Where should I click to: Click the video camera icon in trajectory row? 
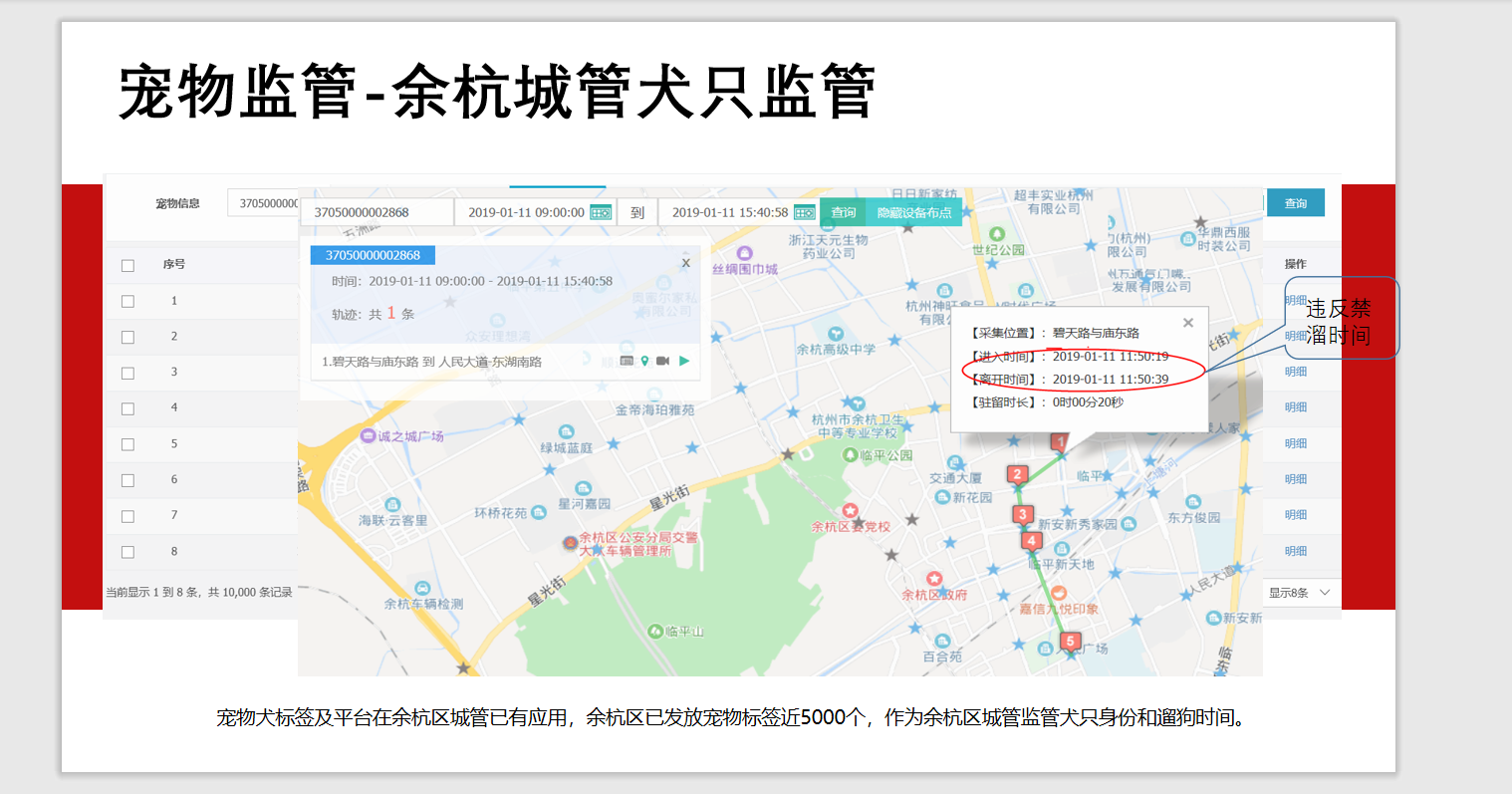point(662,361)
